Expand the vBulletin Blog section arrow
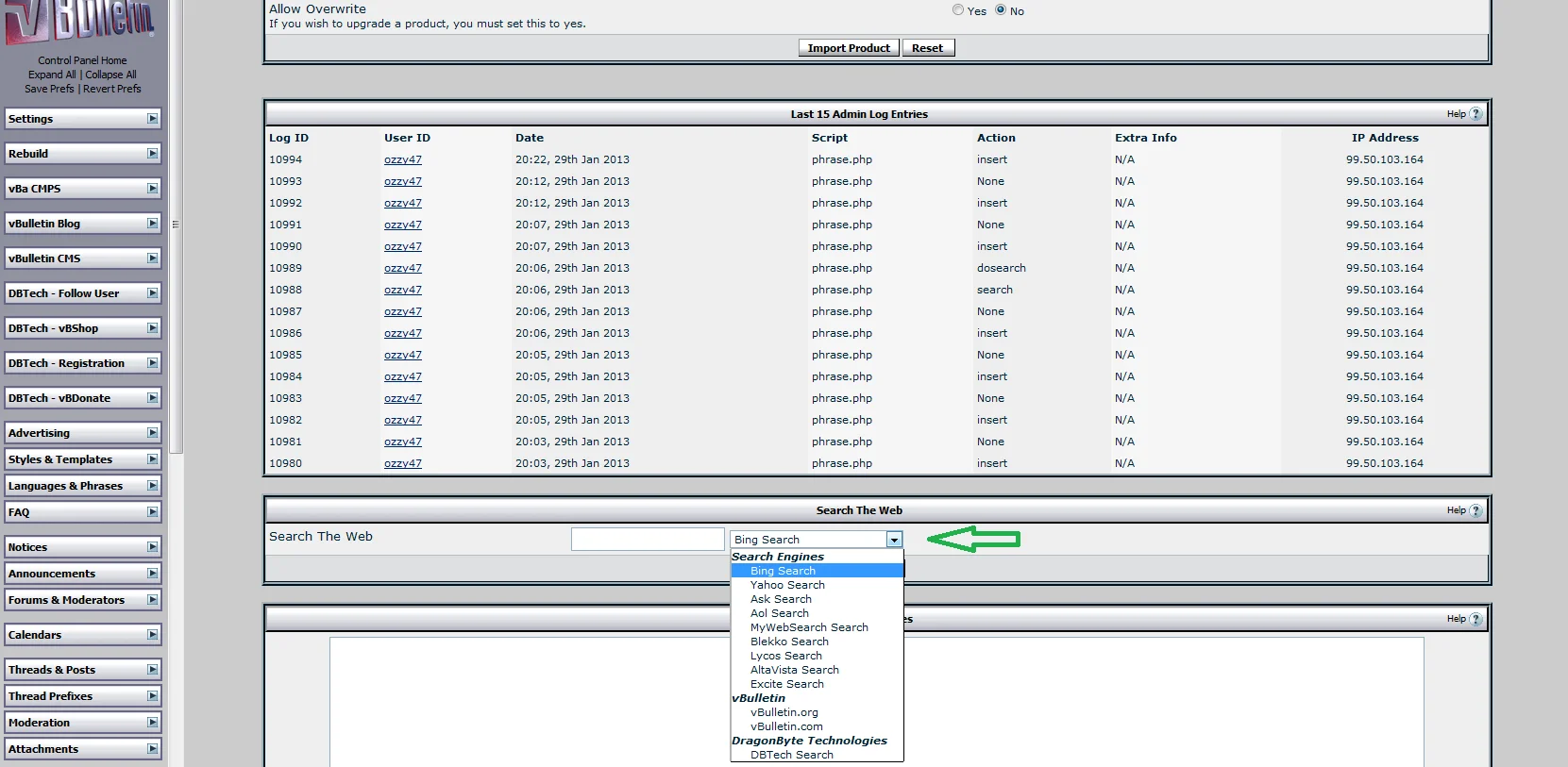 click(x=152, y=224)
